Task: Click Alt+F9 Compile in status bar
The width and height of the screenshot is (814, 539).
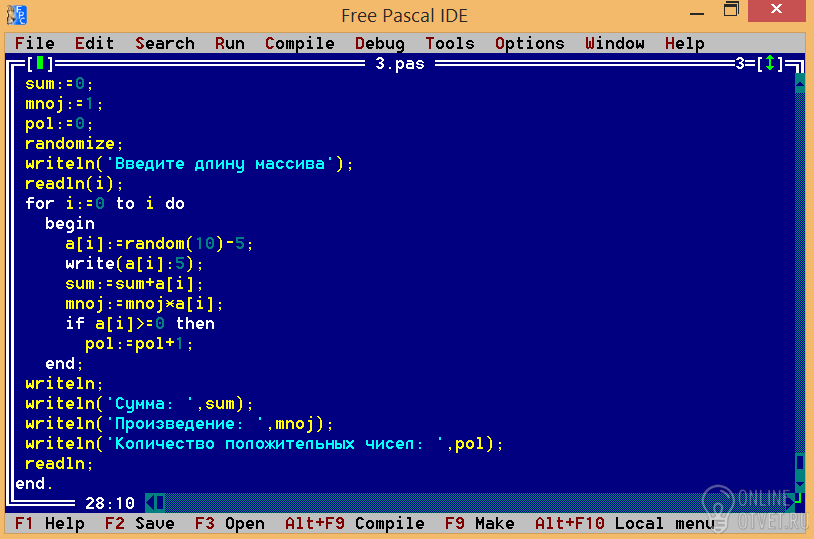Action: (x=355, y=523)
